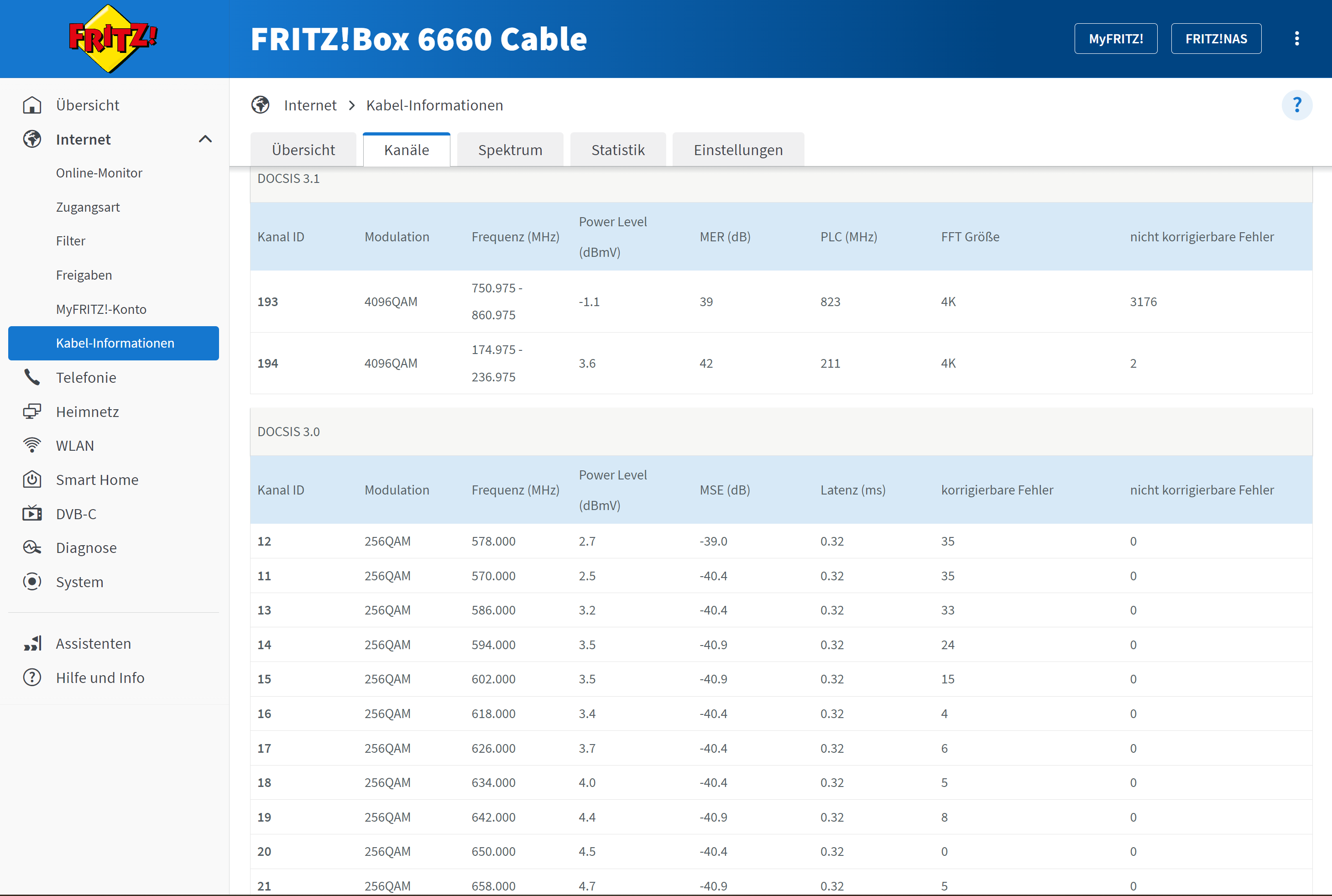
Task: Click the DOCSIS 3.0 section heading
Action: point(288,432)
